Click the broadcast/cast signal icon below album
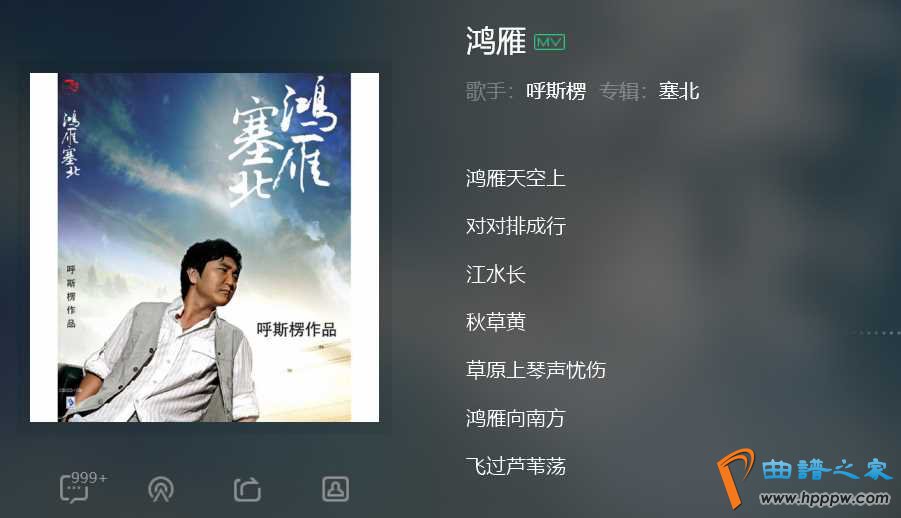The image size is (901, 518). pyautogui.click(x=161, y=489)
